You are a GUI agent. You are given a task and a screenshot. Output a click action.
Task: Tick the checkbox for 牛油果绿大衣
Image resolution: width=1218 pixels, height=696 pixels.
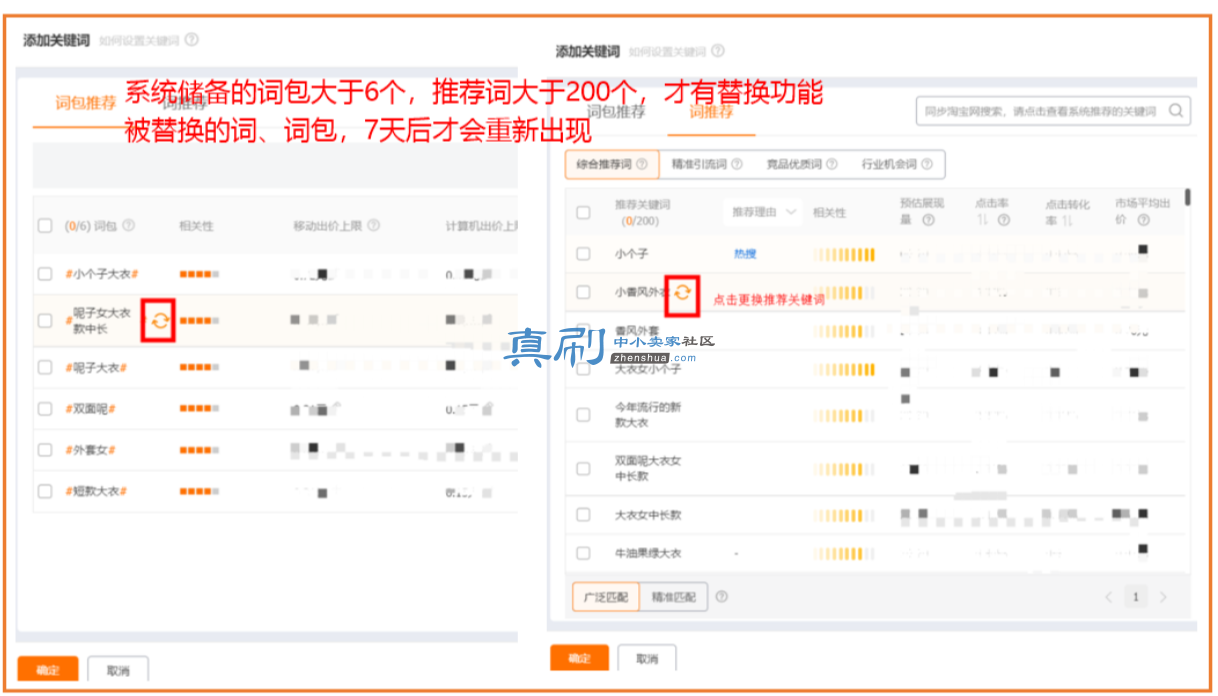(x=583, y=553)
